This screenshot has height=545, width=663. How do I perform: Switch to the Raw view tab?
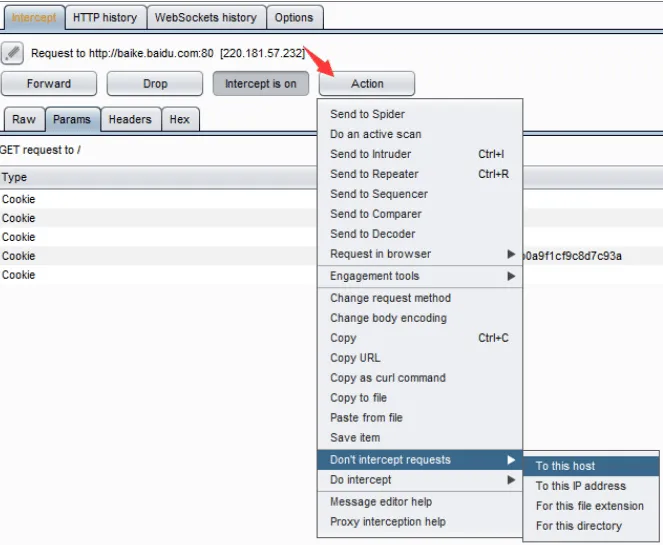tap(24, 120)
